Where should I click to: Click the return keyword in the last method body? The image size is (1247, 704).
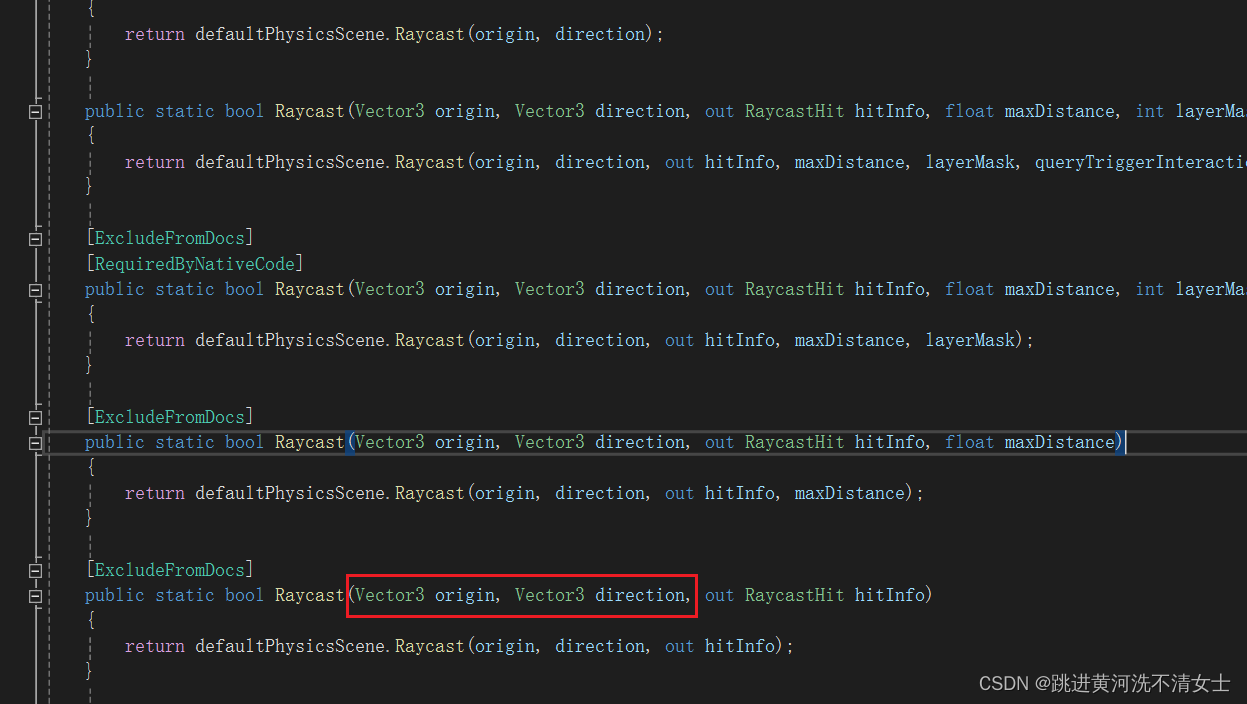pyautogui.click(x=155, y=645)
